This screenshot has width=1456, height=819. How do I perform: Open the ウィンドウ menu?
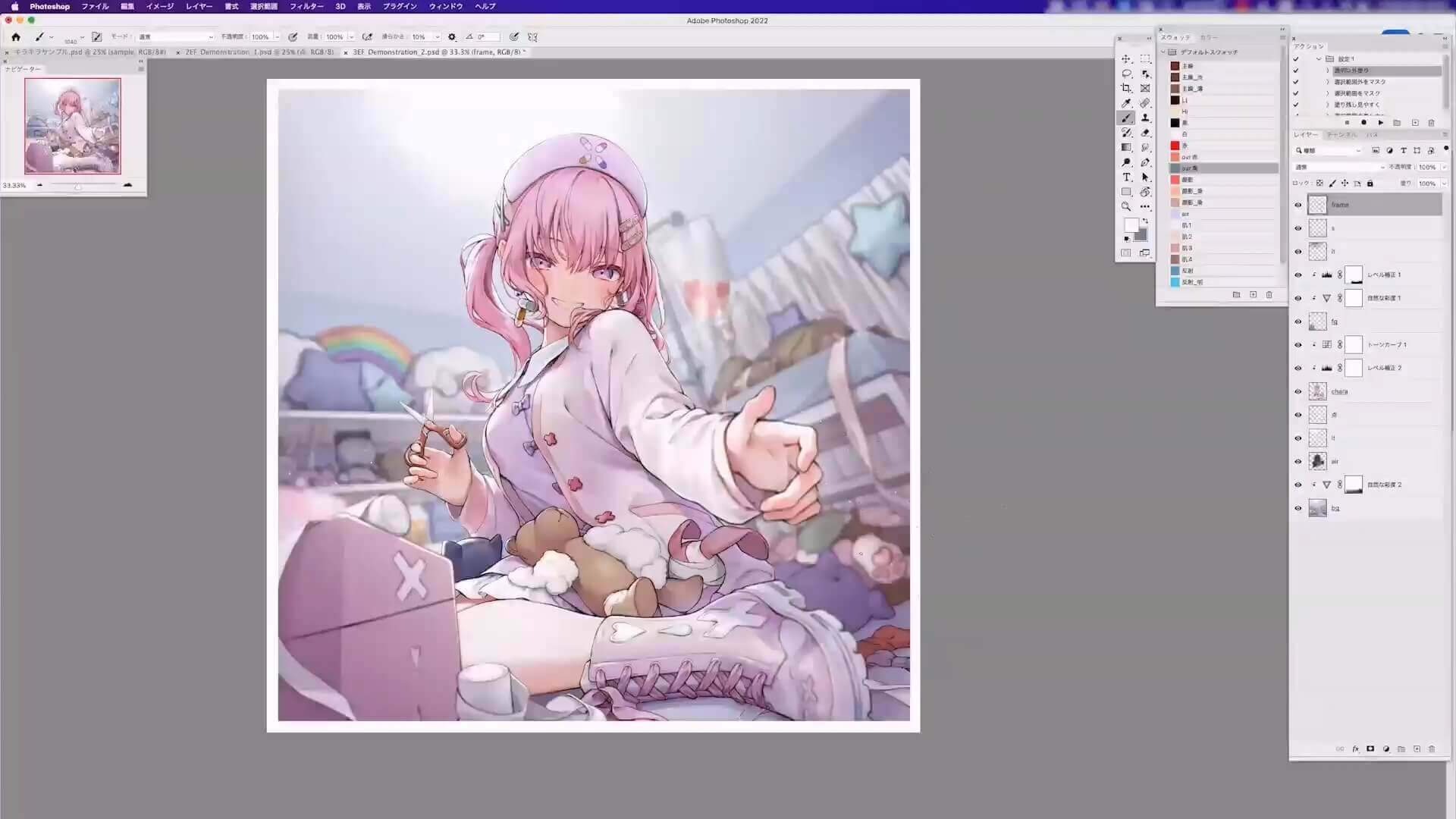[x=446, y=6]
